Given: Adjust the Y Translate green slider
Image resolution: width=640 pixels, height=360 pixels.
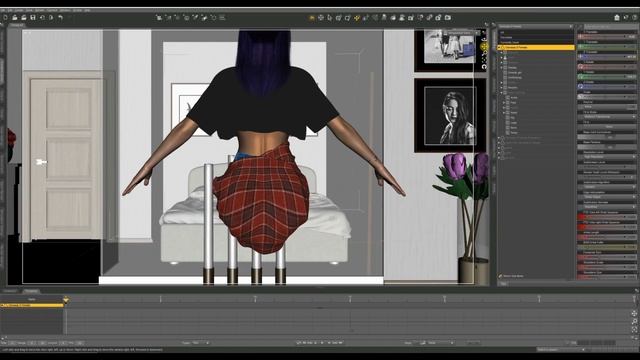Looking at the screenshot, I should click(x=607, y=47).
